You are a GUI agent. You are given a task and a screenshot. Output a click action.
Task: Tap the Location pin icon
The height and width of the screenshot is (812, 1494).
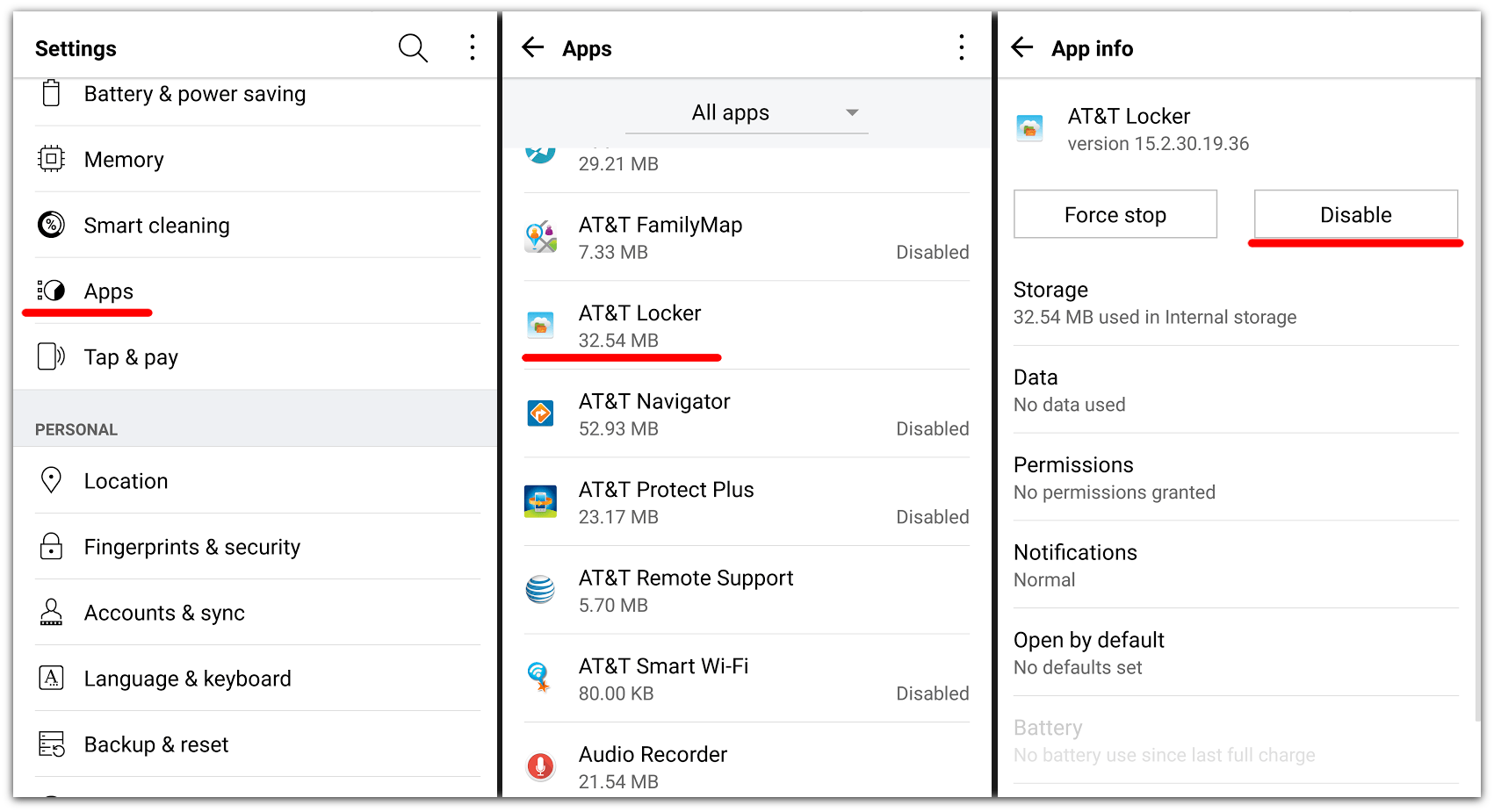[x=52, y=480]
